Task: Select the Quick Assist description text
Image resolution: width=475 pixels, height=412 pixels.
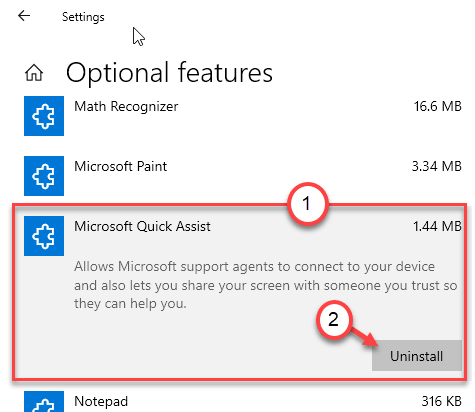Action: (266, 285)
